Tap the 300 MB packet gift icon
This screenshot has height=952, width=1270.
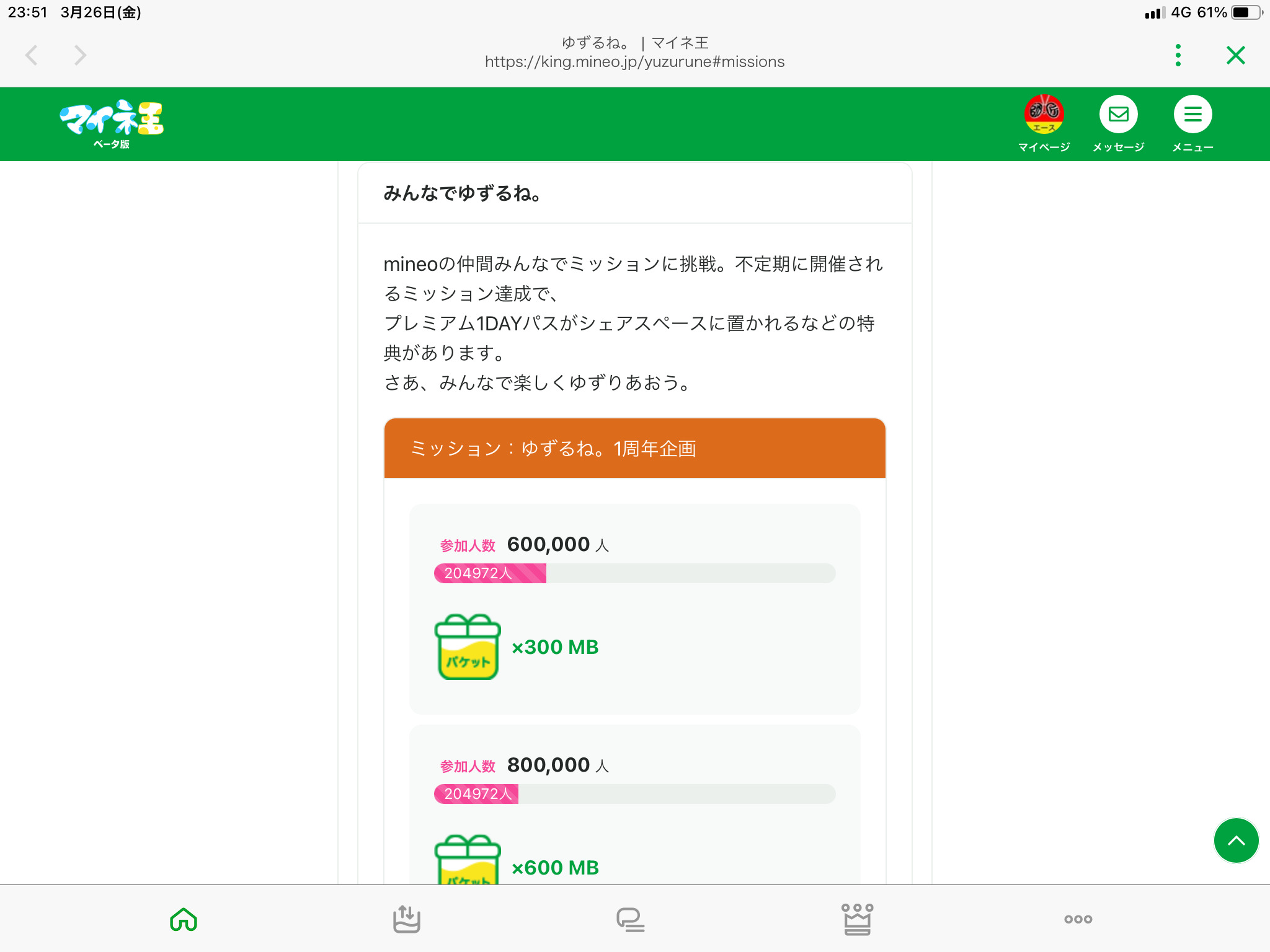[x=468, y=647]
